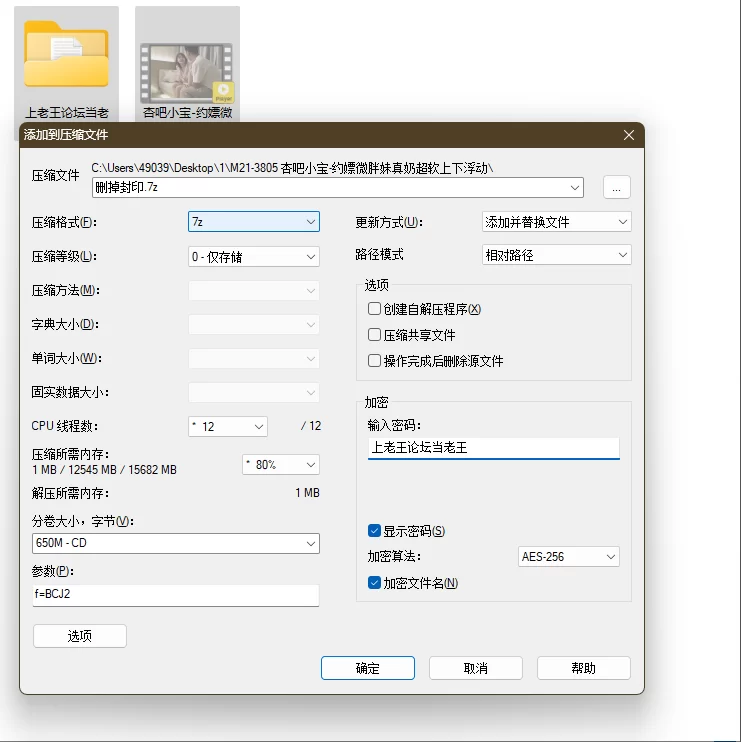Click the options button at bottom left
The height and width of the screenshot is (742, 741).
click(x=79, y=636)
